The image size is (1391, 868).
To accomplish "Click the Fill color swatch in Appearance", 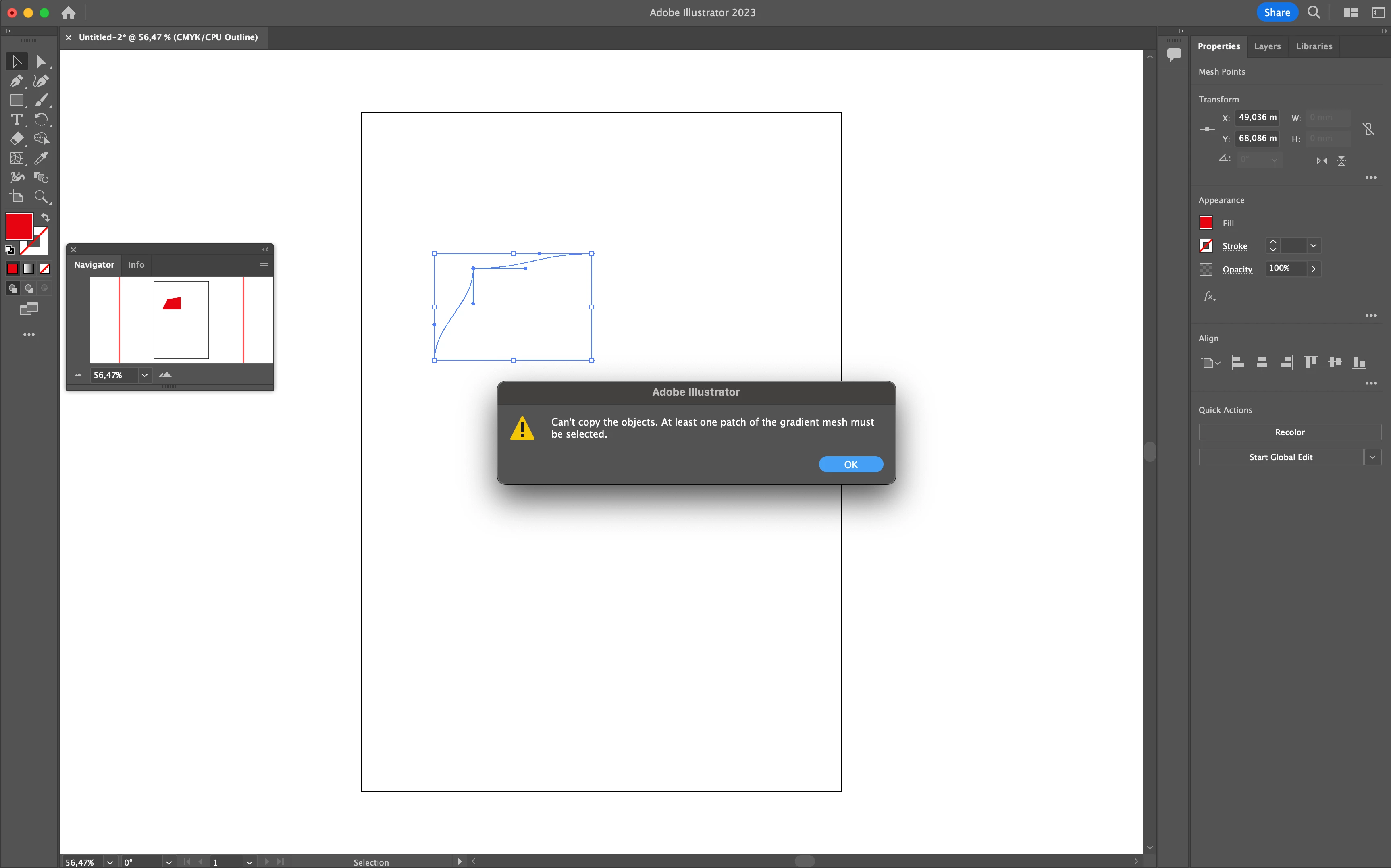I will [x=1206, y=223].
